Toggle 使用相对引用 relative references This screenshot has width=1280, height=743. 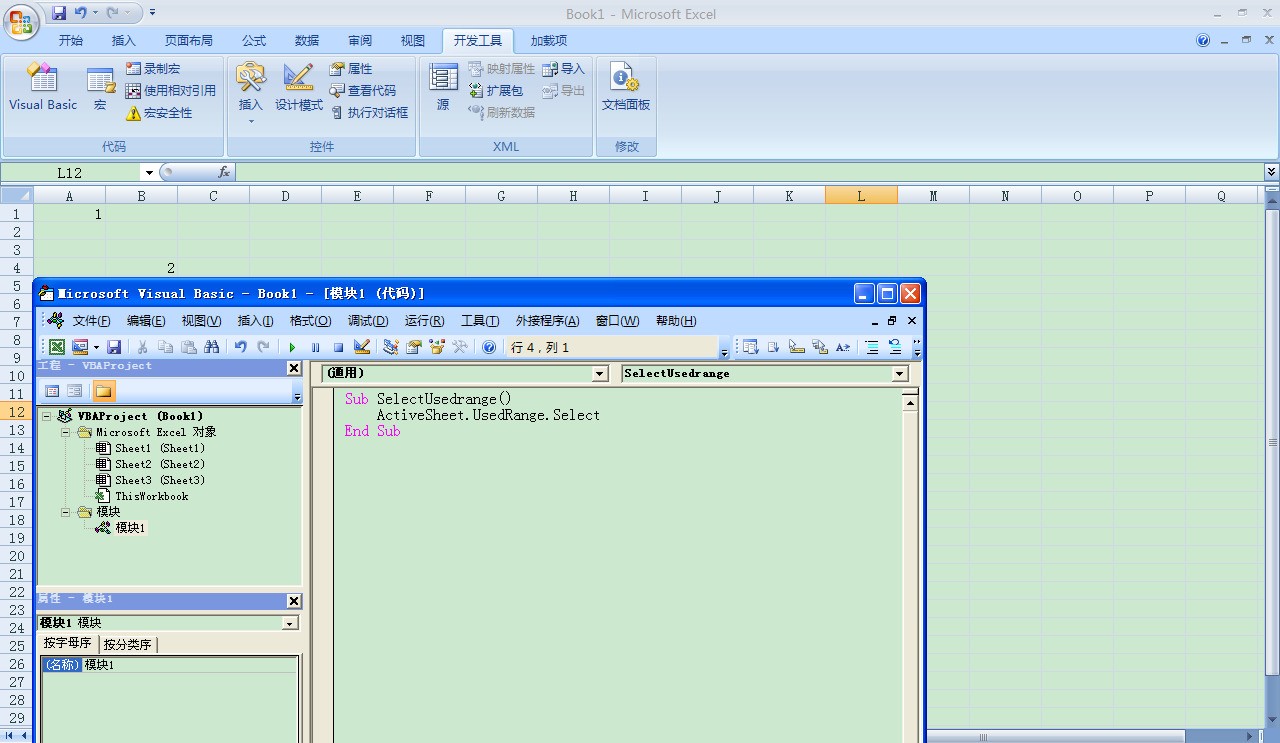pyautogui.click(x=170, y=91)
